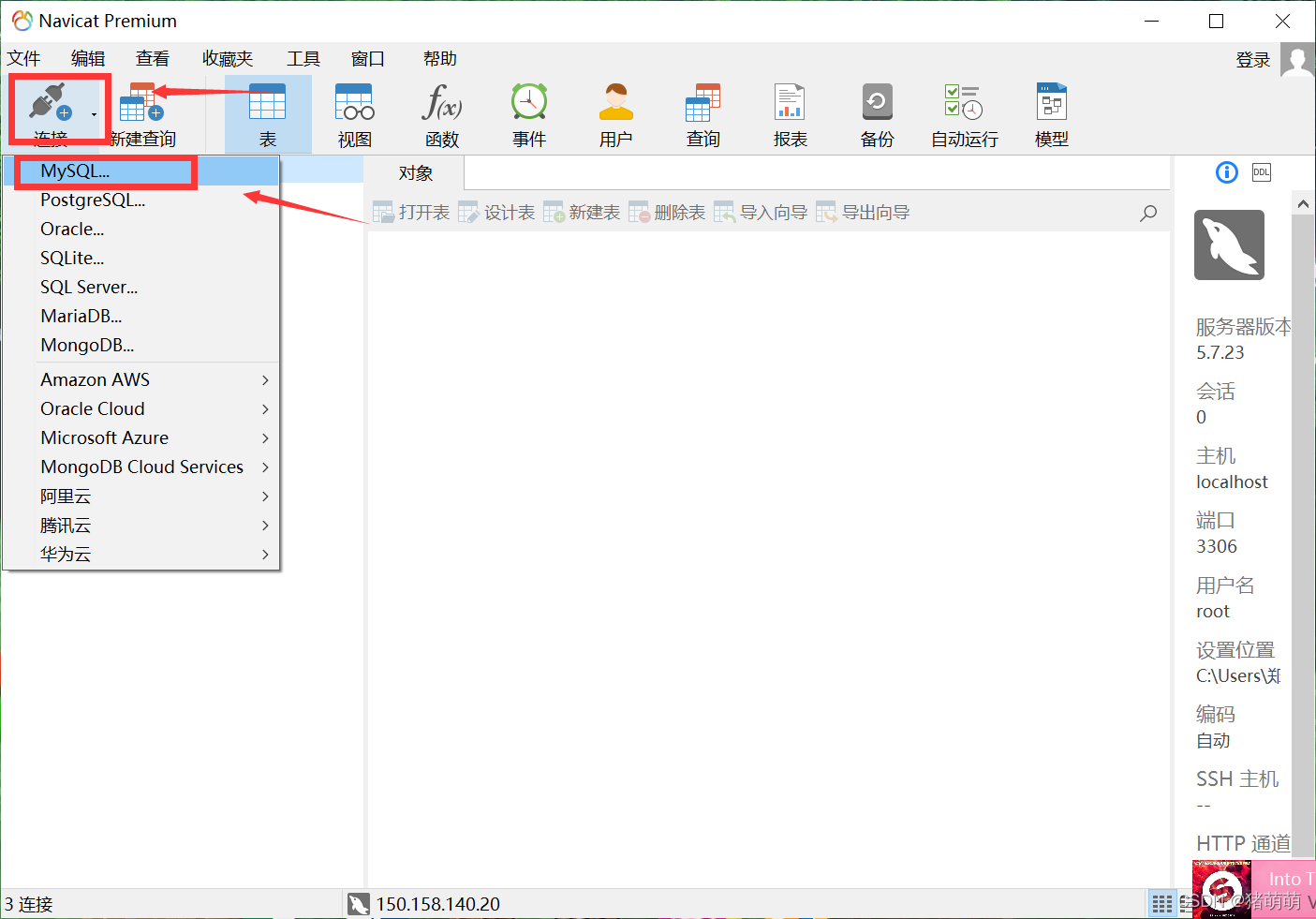This screenshot has width=1316, height=919.
Task: Expand the Microsoft Azure submenu
Action: pyautogui.click(x=141, y=438)
